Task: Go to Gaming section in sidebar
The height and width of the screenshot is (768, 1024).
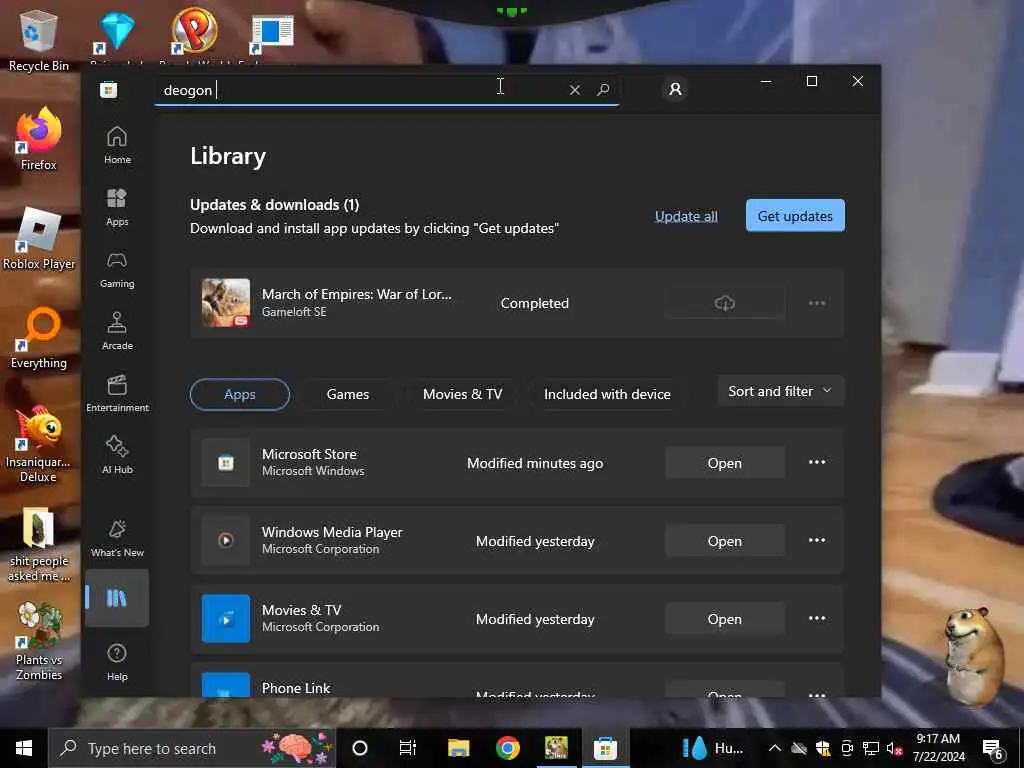Action: (x=117, y=269)
